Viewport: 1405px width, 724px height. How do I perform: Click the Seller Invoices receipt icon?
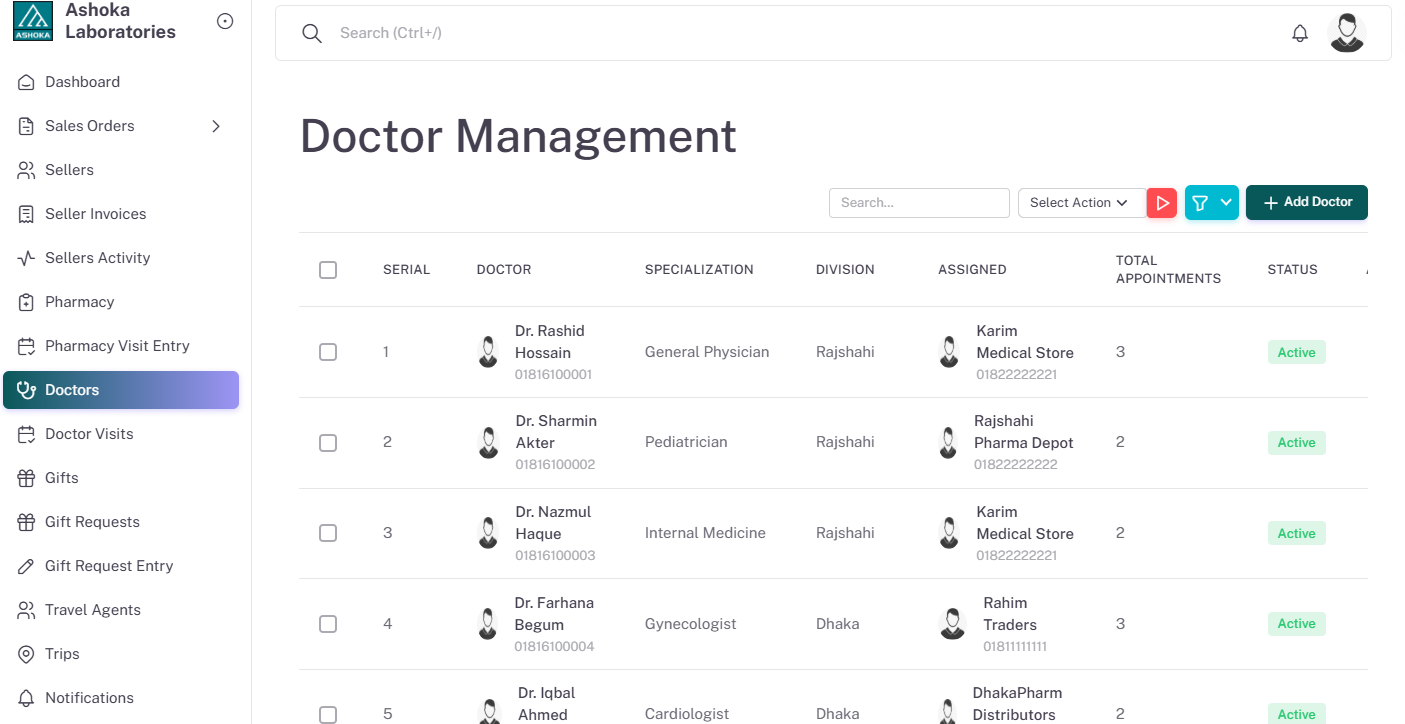27,214
